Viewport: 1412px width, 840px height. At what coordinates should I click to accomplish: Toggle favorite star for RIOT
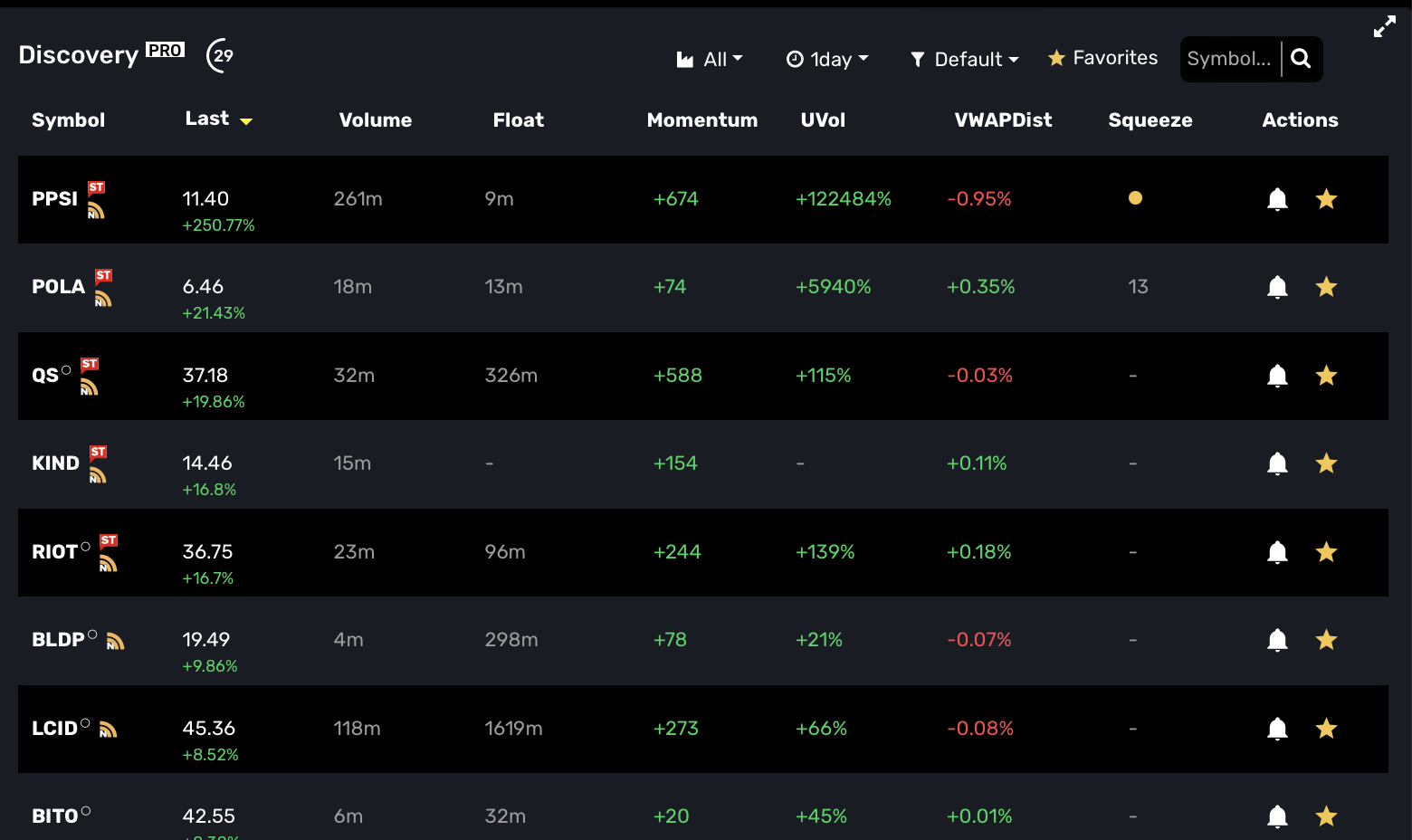1326,552
